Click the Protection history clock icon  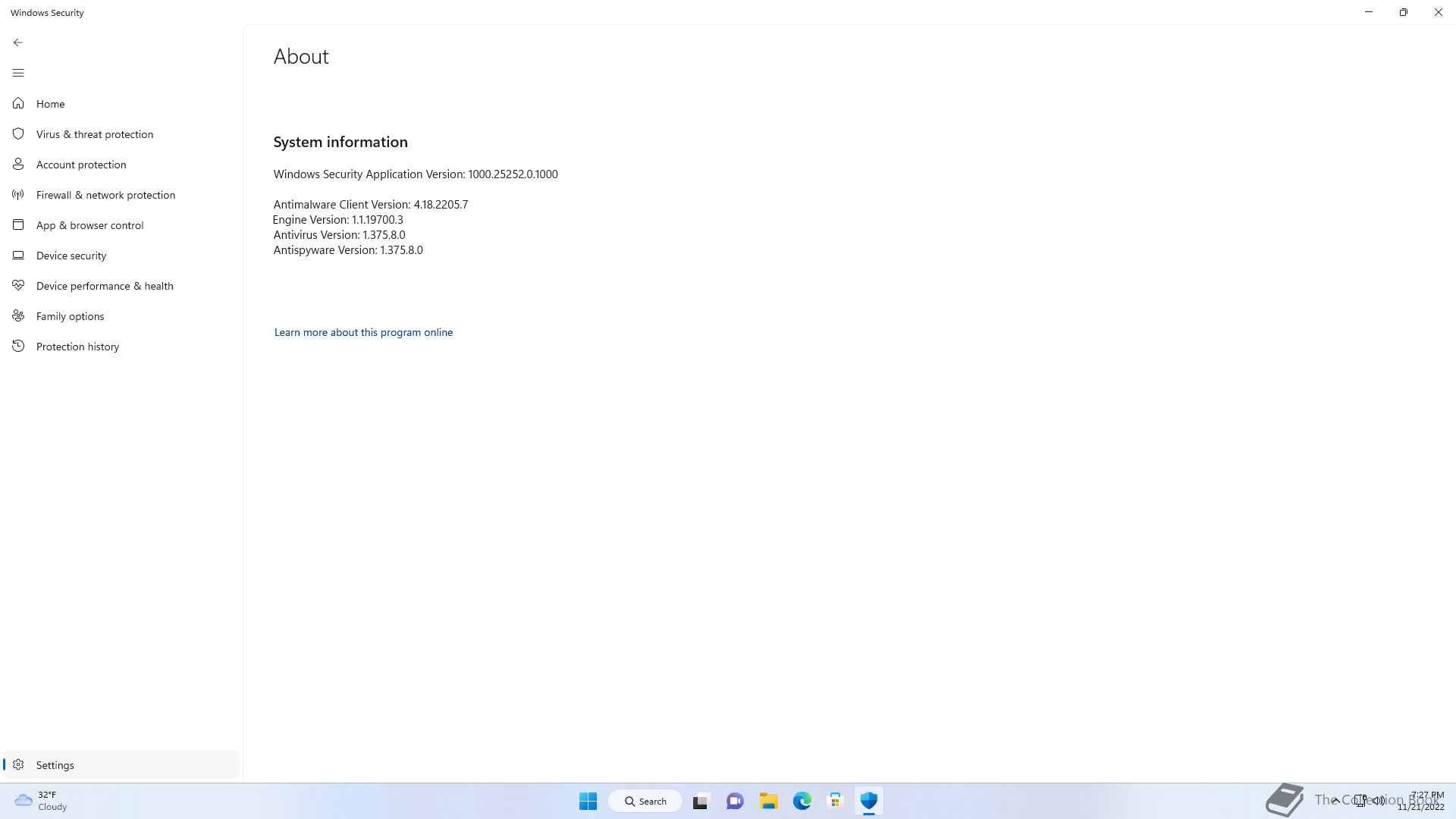coord(18,346)
